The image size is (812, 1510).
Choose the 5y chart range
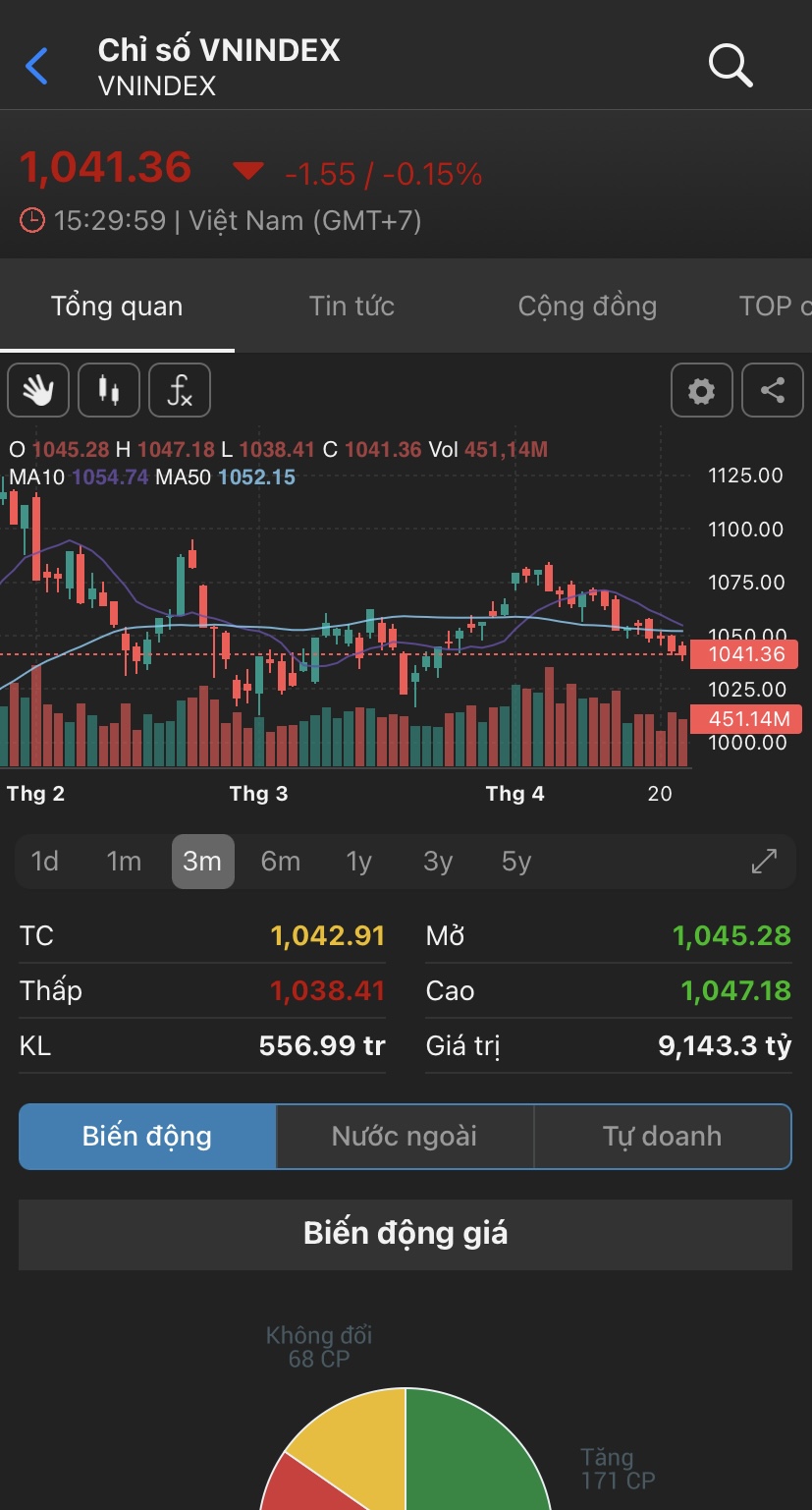515,862
